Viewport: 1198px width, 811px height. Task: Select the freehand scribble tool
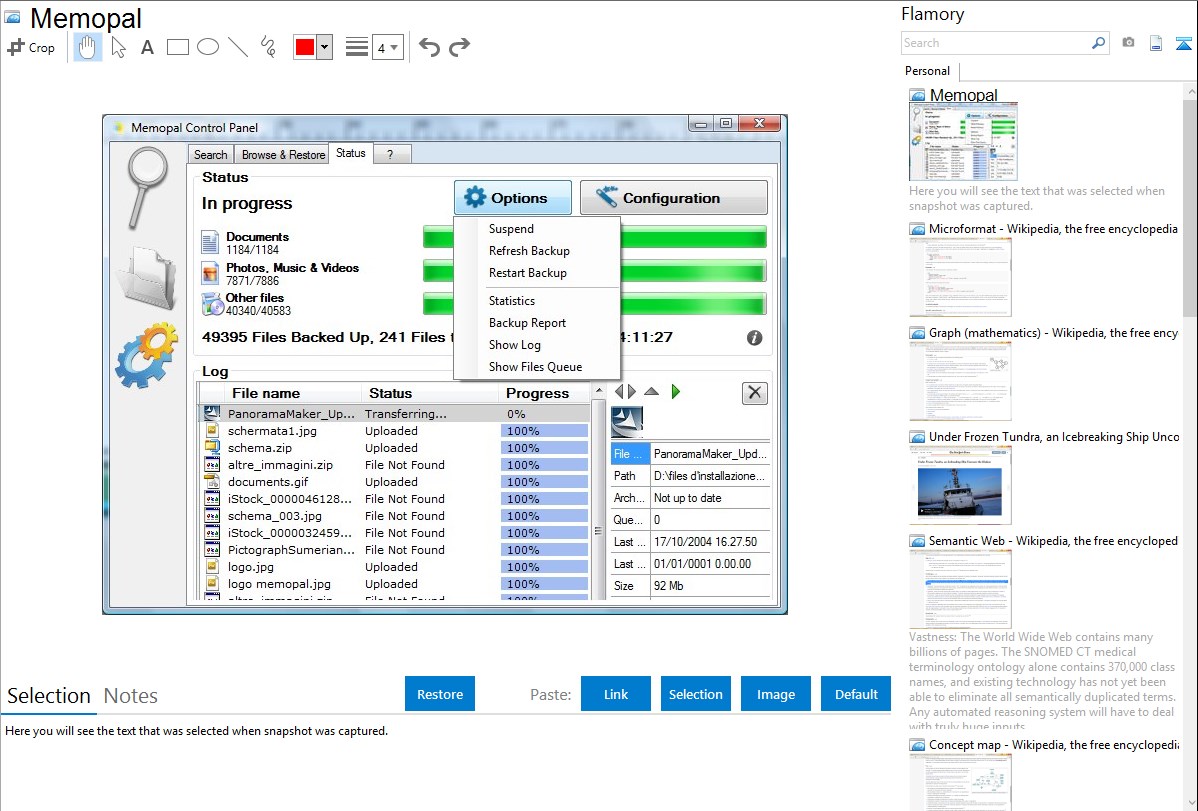[268, 47]
